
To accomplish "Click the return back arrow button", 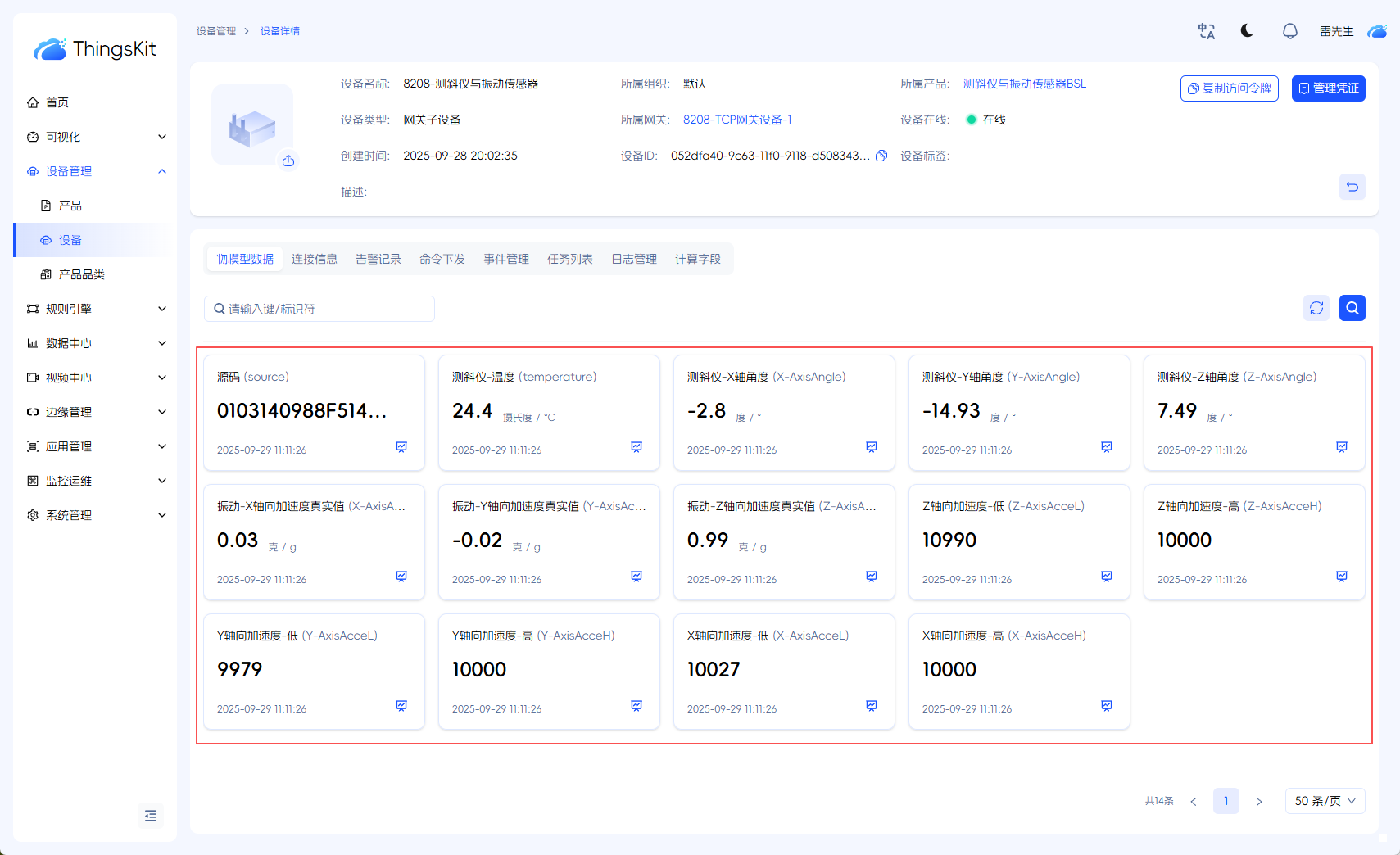I will pyautogui.click(x=1352, y=187).
